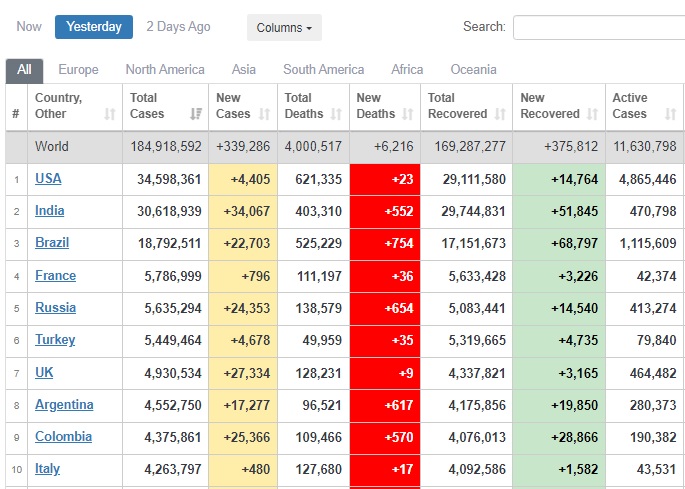The image size is (685, 489).
Task: Select World new recovered +375,812
Action: (x=571, y=146)
